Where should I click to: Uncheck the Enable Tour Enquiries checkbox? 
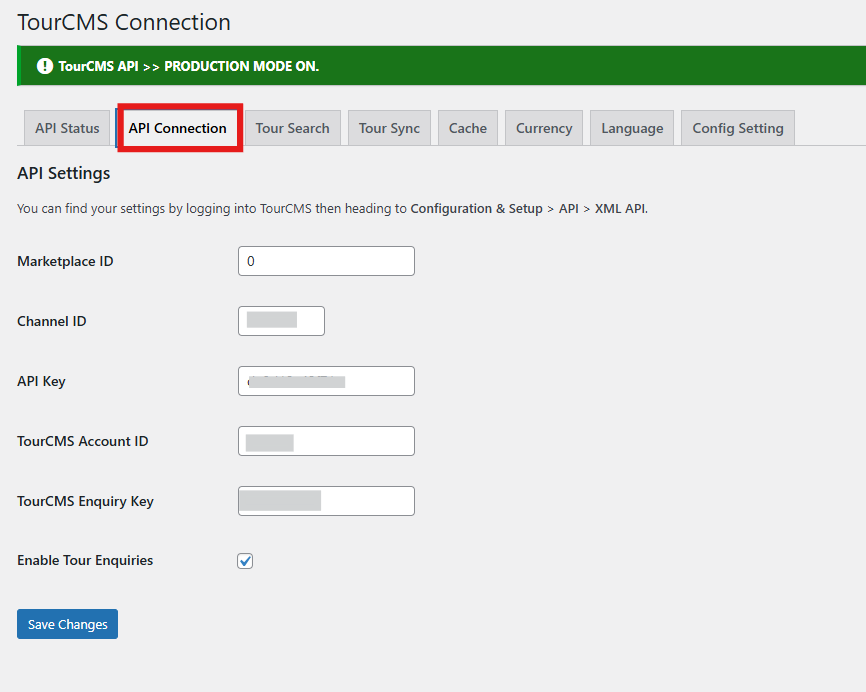(x=245, y=561)
